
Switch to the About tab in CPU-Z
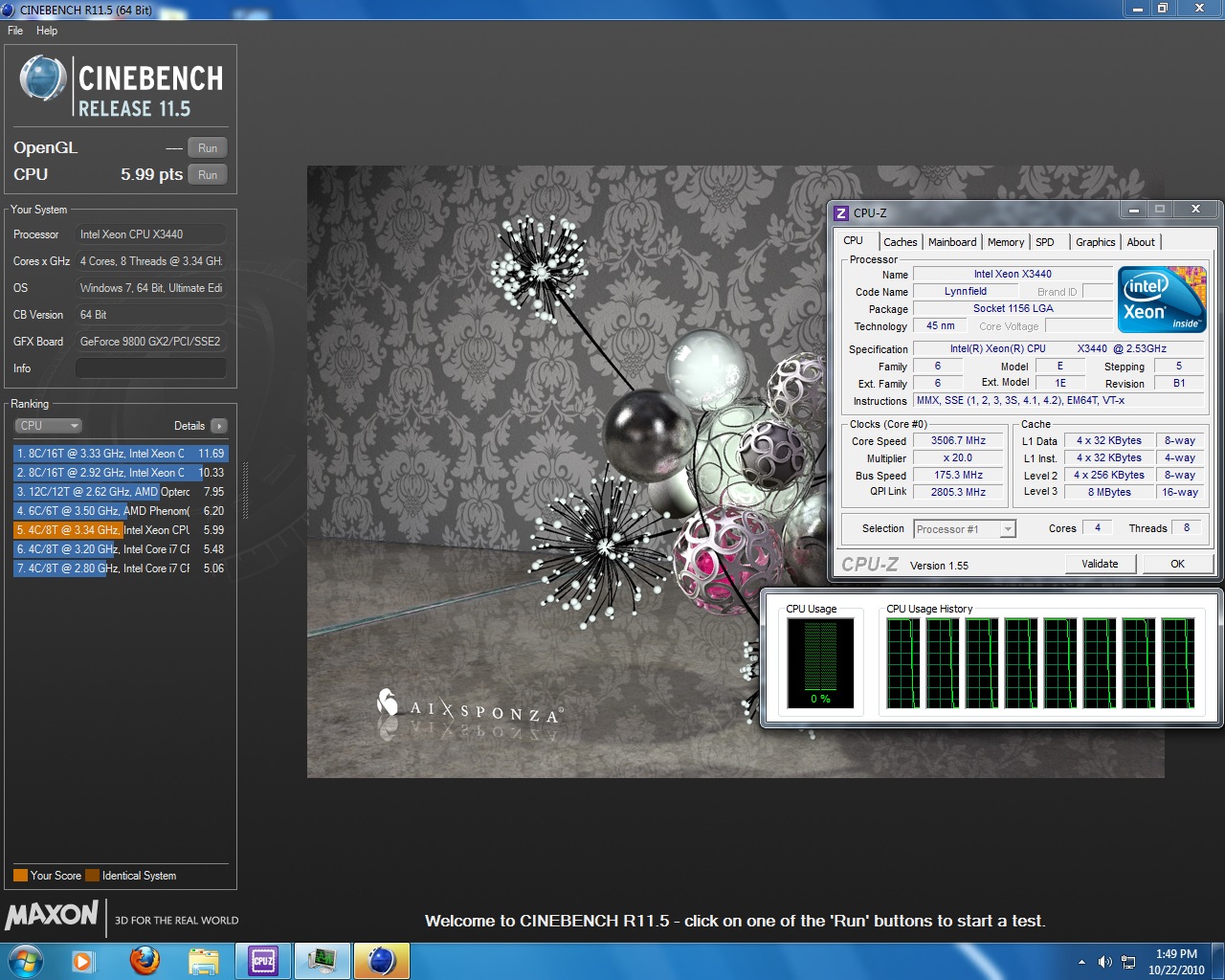pyautogui.click(x=1141, y=242)
